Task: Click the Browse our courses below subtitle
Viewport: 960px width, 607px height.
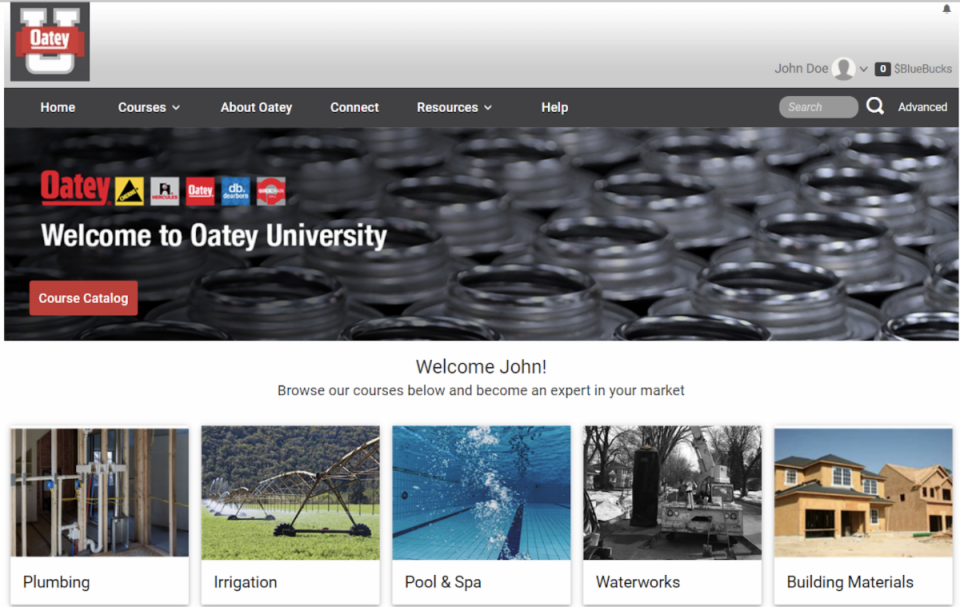Action: click(x=481, y=391)
